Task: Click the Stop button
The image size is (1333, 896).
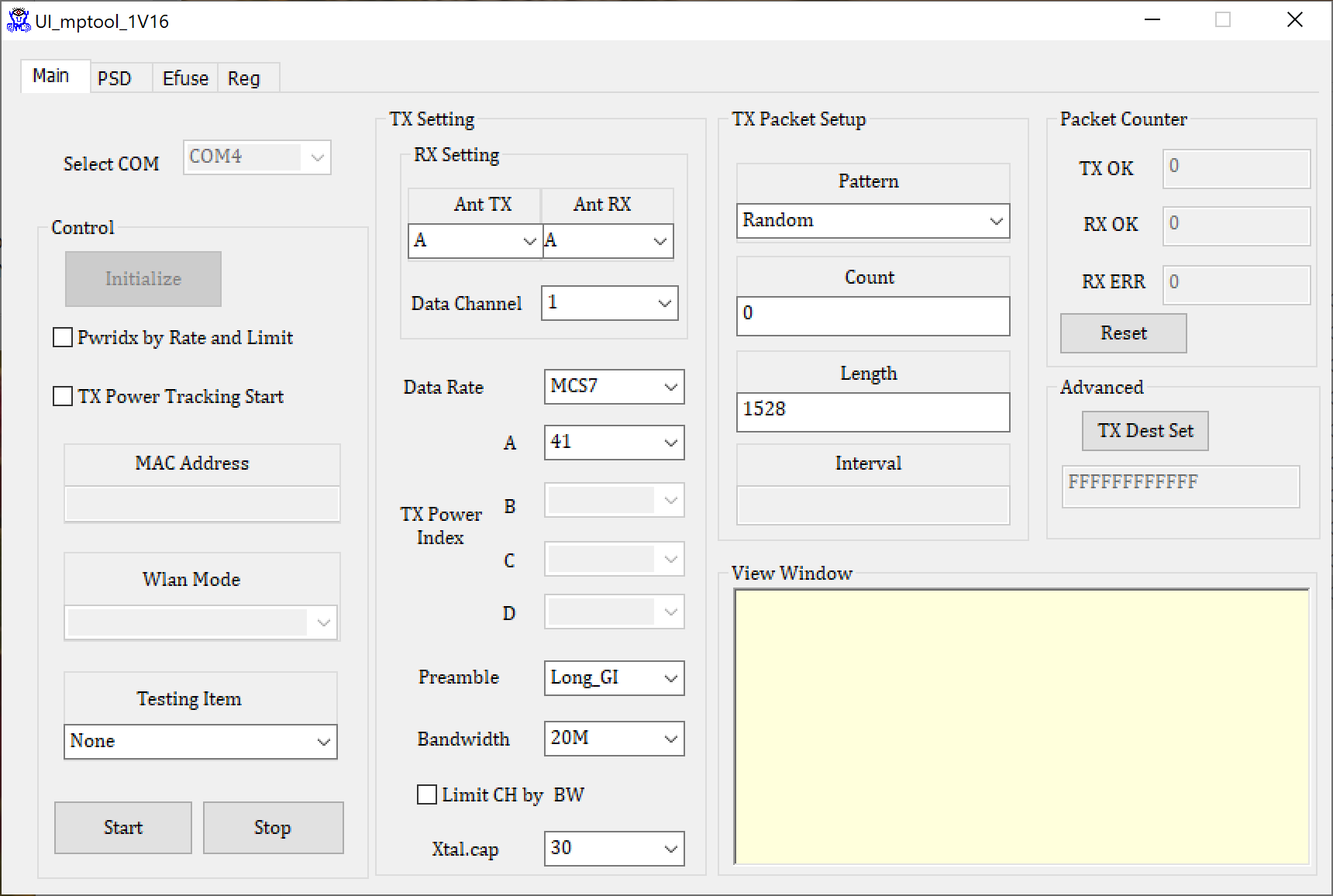Action: click(273, 828)
